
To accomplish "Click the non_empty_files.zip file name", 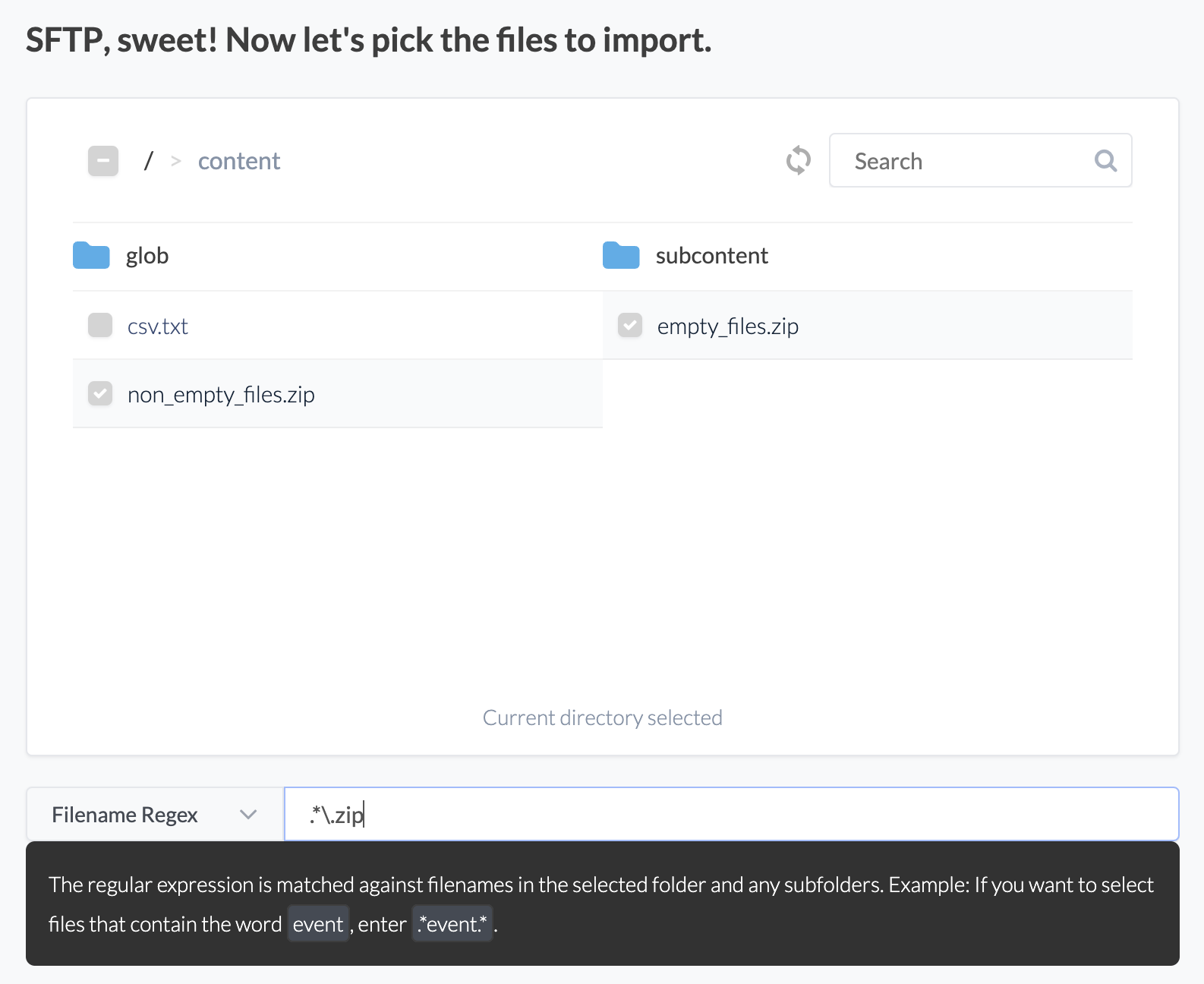I will (221, 395).
